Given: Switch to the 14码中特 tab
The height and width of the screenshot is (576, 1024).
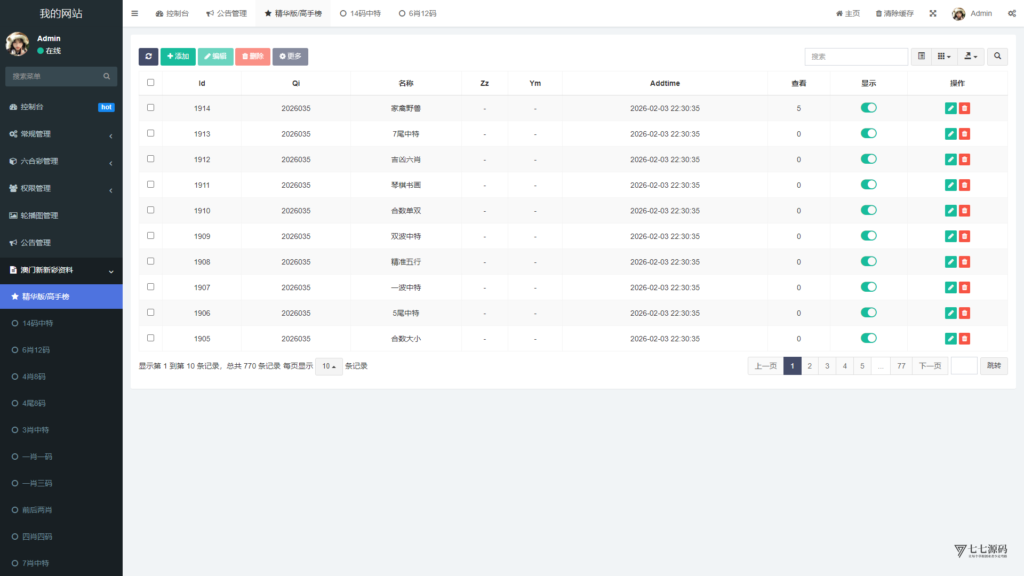Looking at the screenshot, I should (360, 14).
